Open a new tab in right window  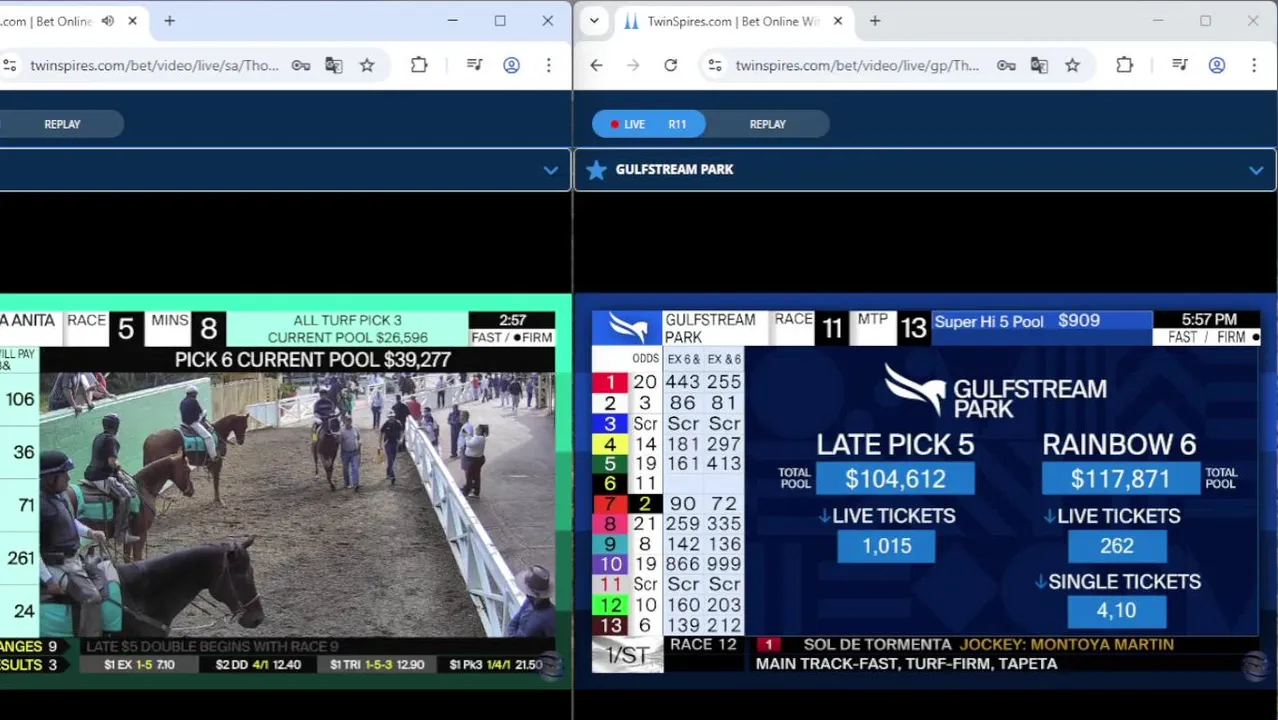875,21
